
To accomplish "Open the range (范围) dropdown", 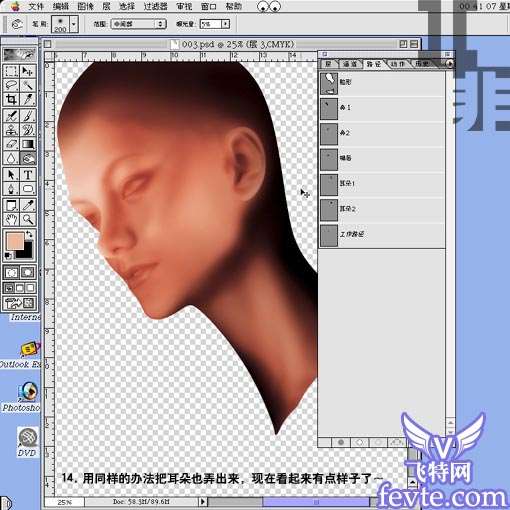I will pos(138,24).
